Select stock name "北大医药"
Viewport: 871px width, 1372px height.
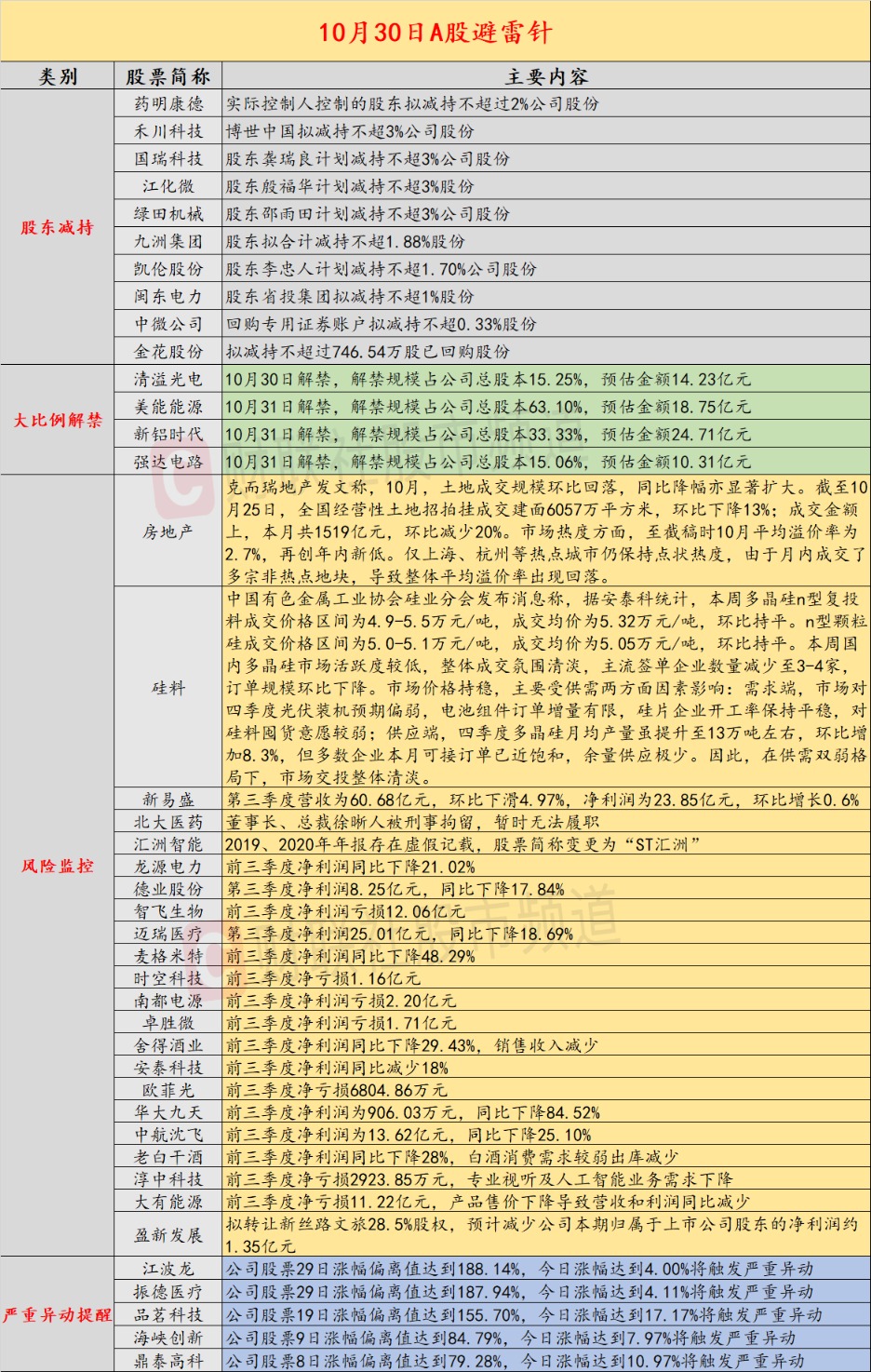[168, 822]
